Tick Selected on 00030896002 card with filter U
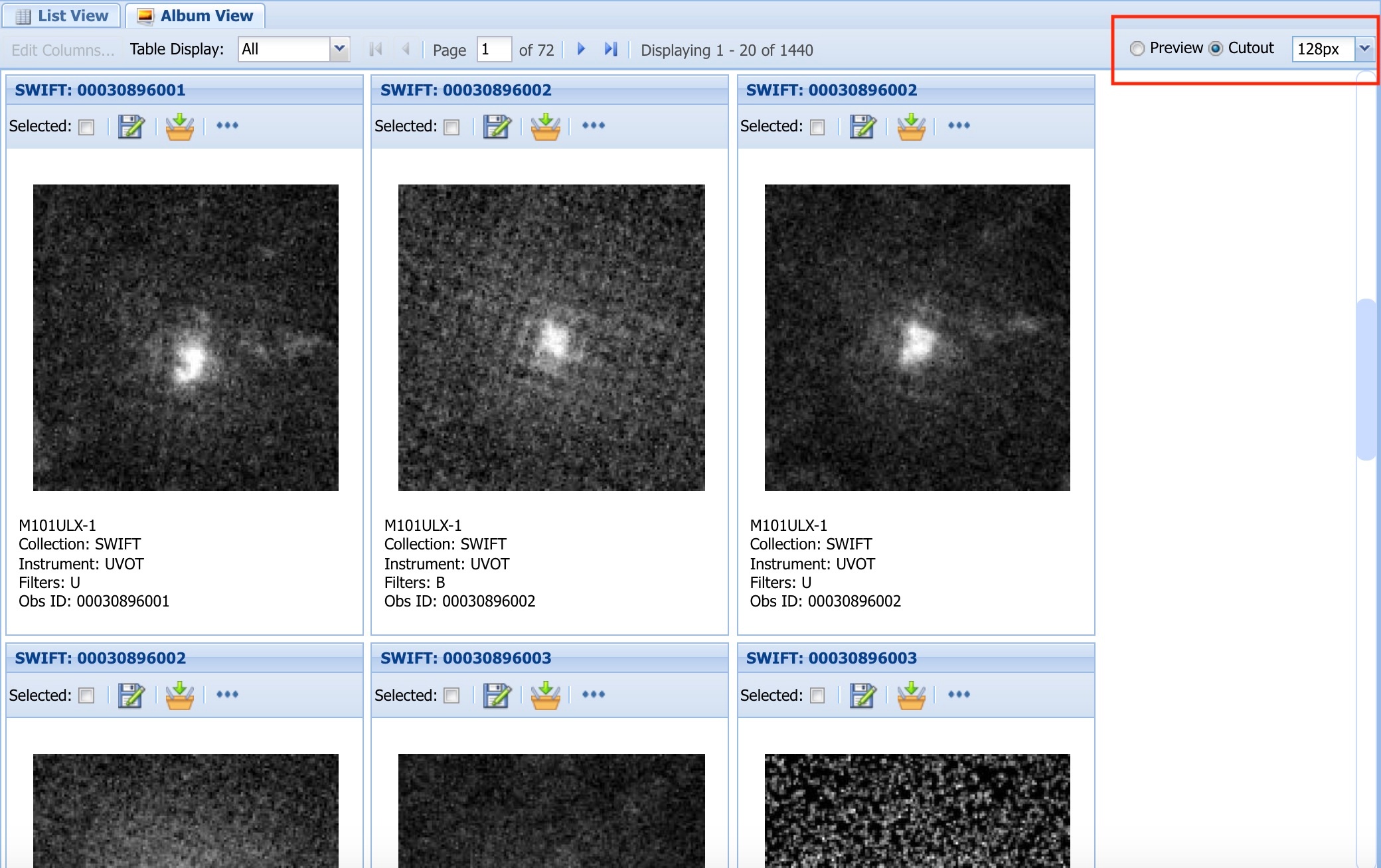The height and width of the screenshot is (868, 1381). point(817,127)
